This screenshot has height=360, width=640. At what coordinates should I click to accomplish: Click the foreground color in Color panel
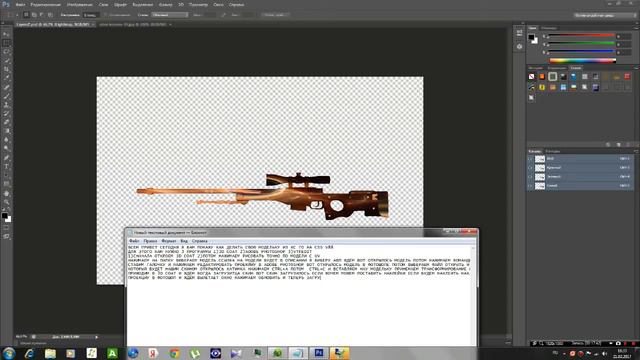coord(531,37)
